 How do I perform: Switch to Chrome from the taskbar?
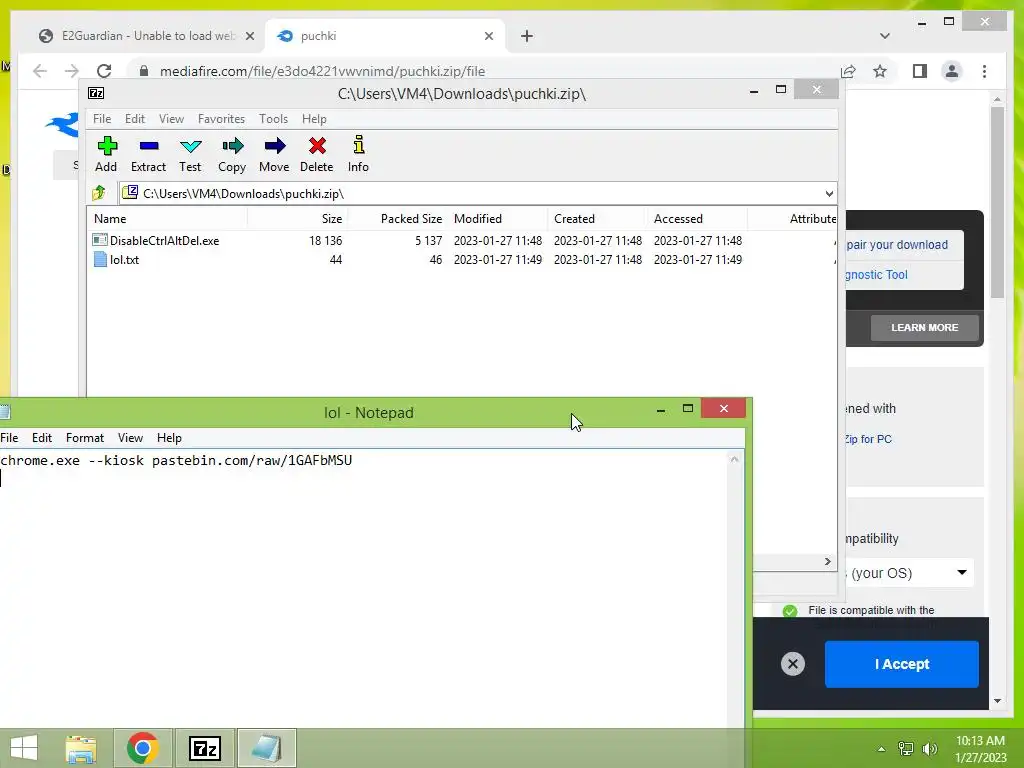pos(142,748)
